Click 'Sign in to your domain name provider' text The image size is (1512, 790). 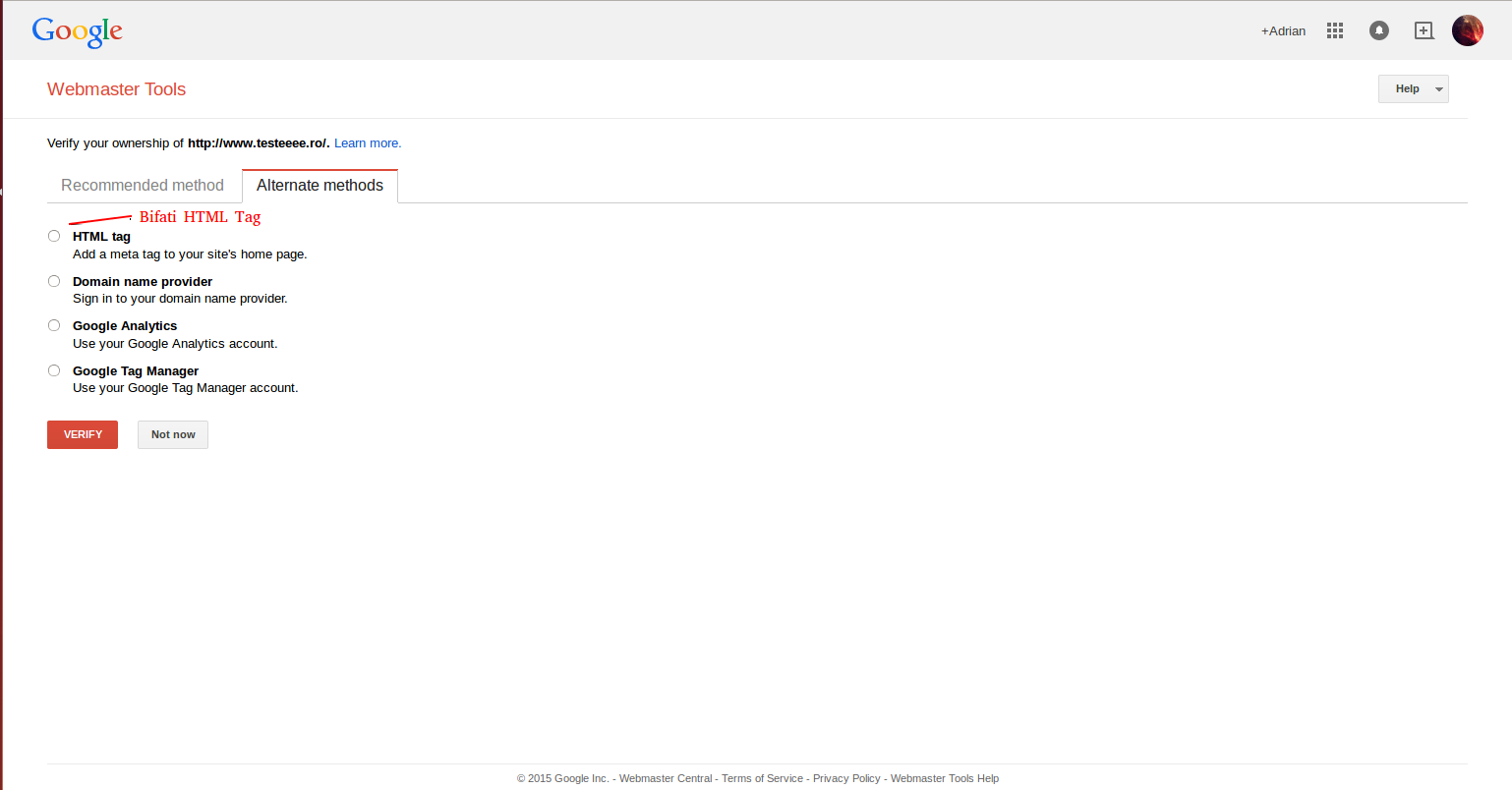(180, 299)
